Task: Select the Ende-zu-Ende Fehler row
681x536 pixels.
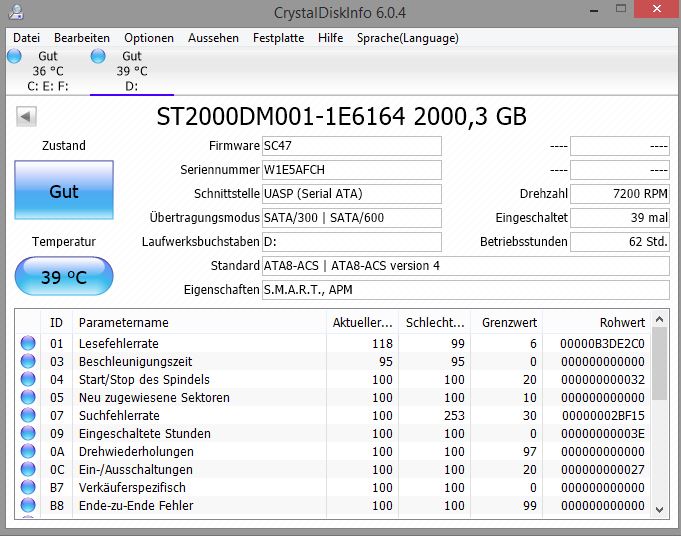Action: [x=333, y=505]
